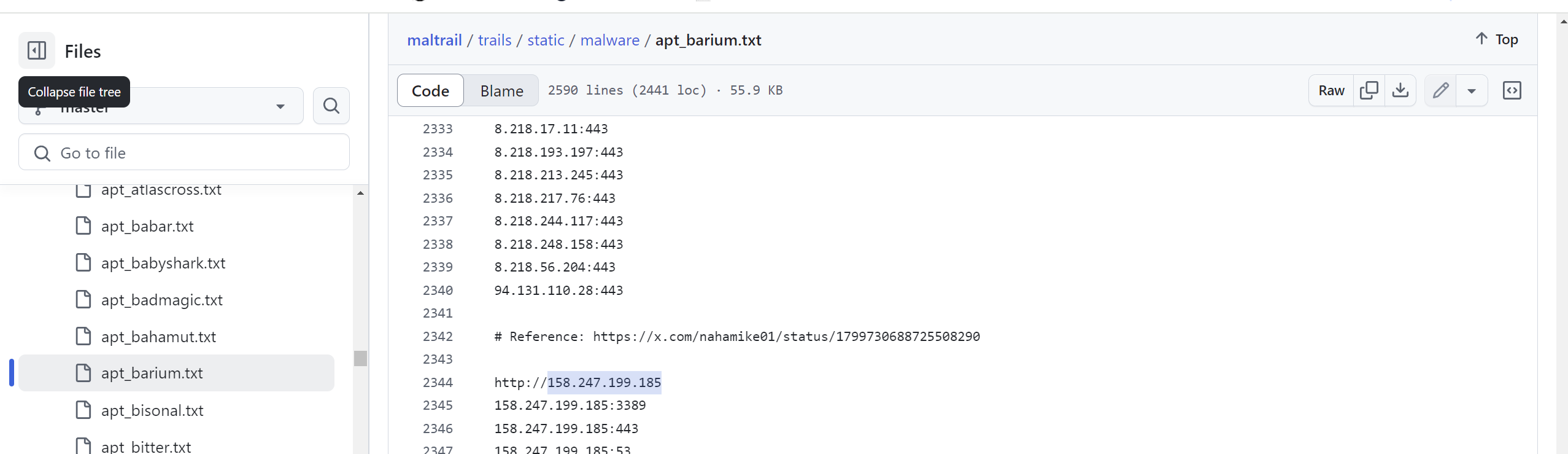Open the file search magnifier button

(331, 106)
